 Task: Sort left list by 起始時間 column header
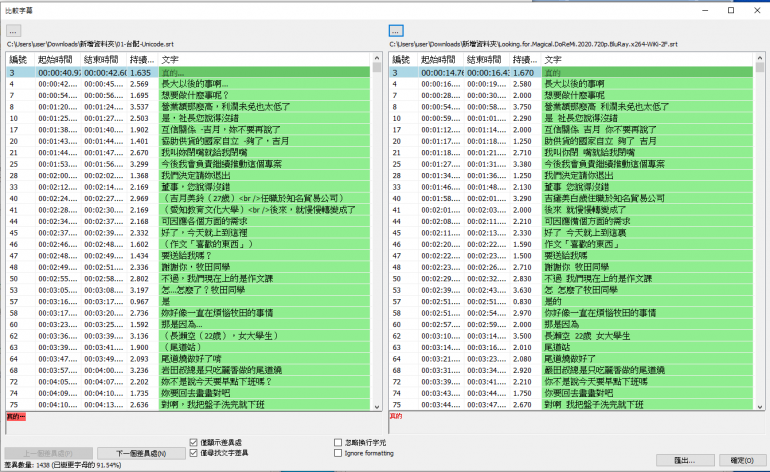tap(58, 59)
